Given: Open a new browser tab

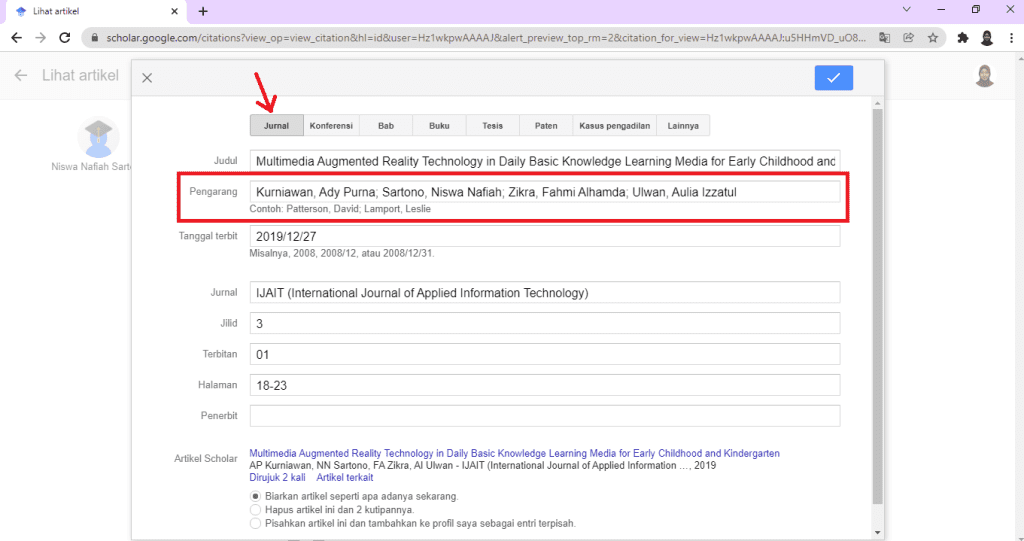Looking at the screenshot, I should (x=203, y=11).
